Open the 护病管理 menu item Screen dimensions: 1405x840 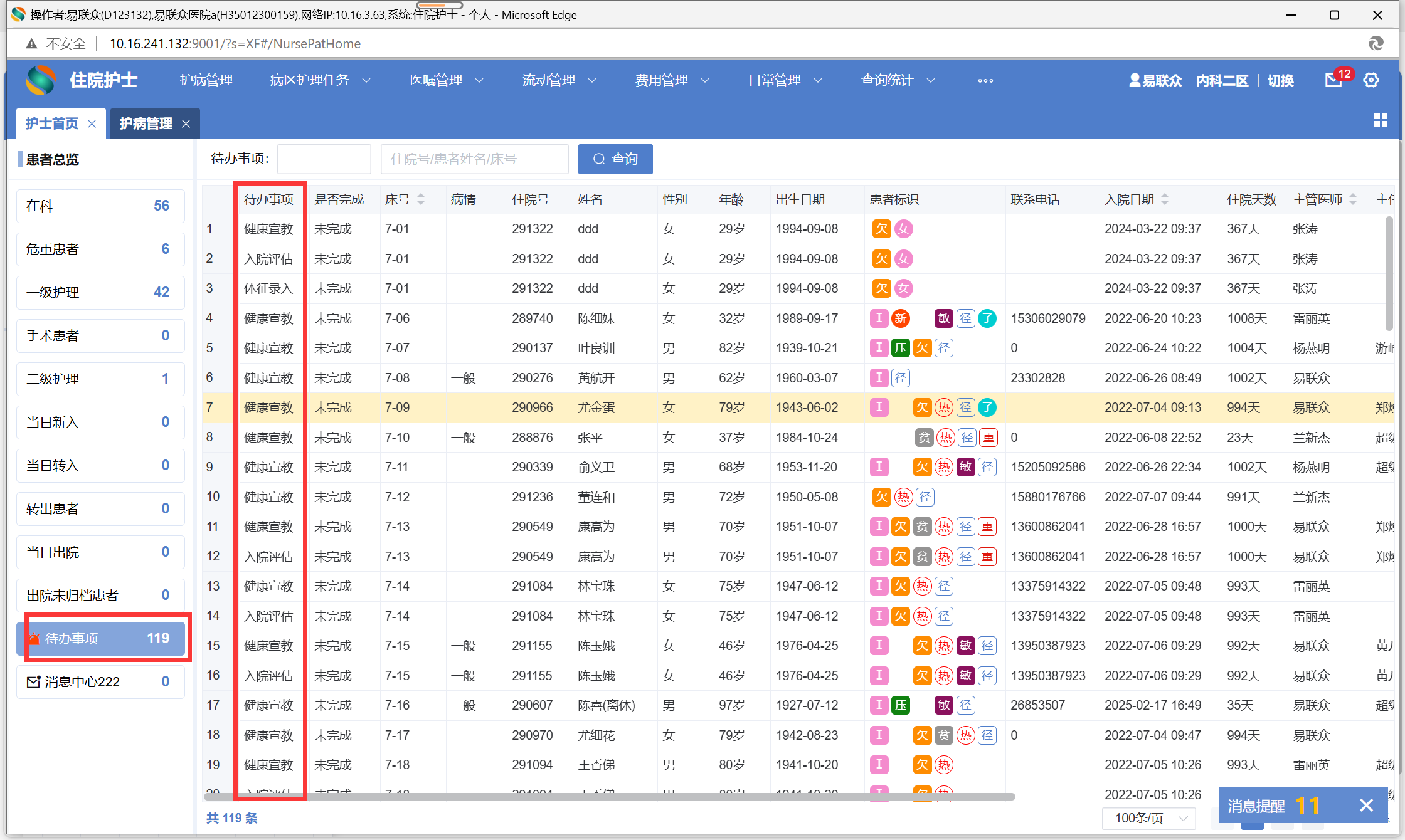pyautogui.click(x=206, y=80)
